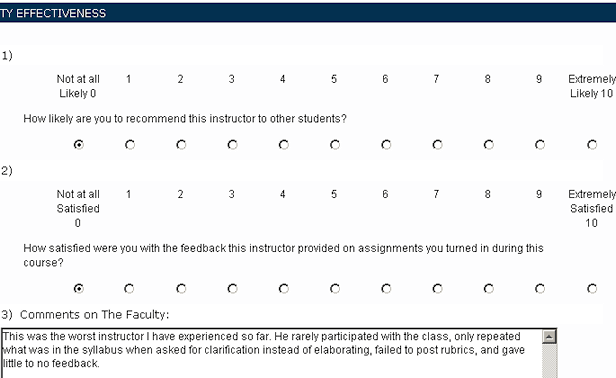Select Extremely Satisfied 10 for feedback

tap(592, 289)
